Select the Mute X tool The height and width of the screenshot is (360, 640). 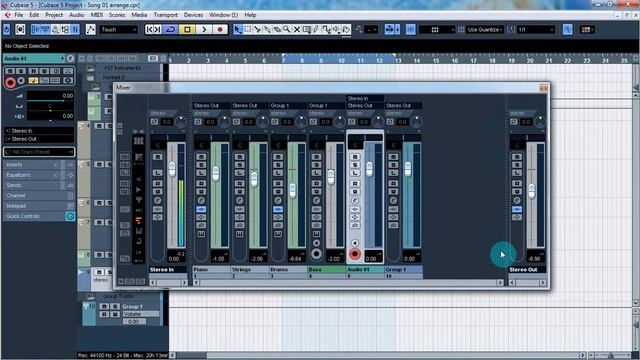pos(297,29)
